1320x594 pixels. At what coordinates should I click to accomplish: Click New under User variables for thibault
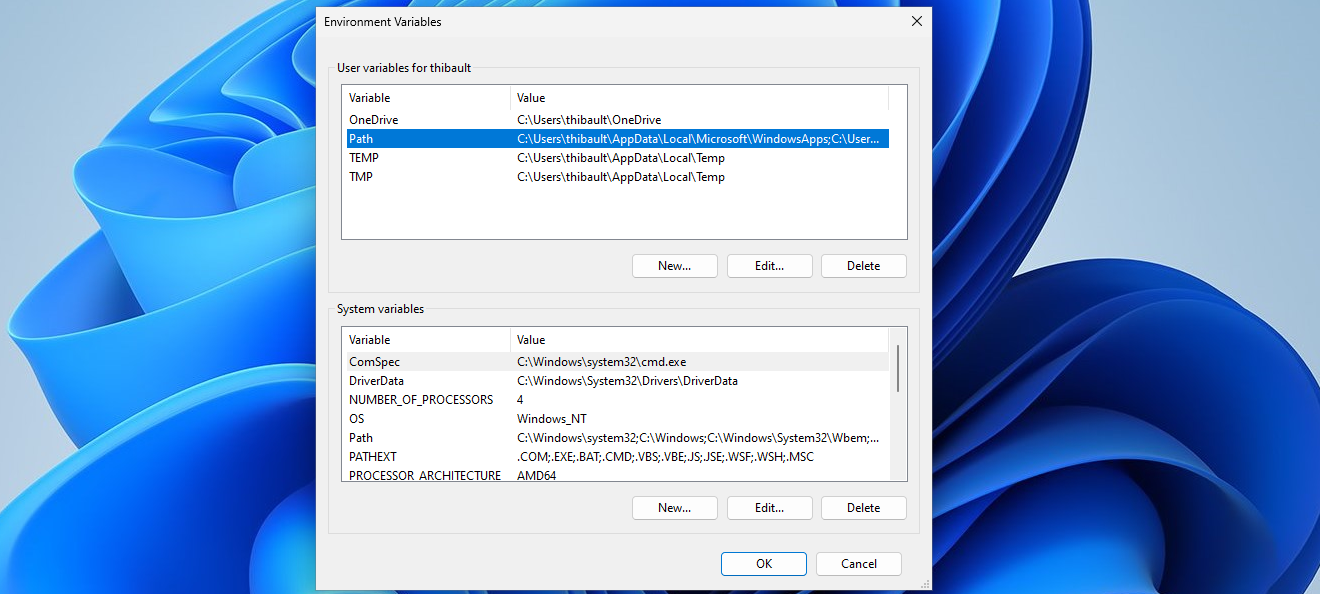[675, 266]
